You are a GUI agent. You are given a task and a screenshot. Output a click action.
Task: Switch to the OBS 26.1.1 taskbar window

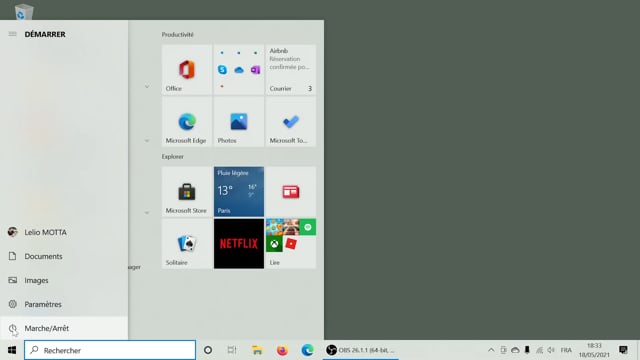361,350
